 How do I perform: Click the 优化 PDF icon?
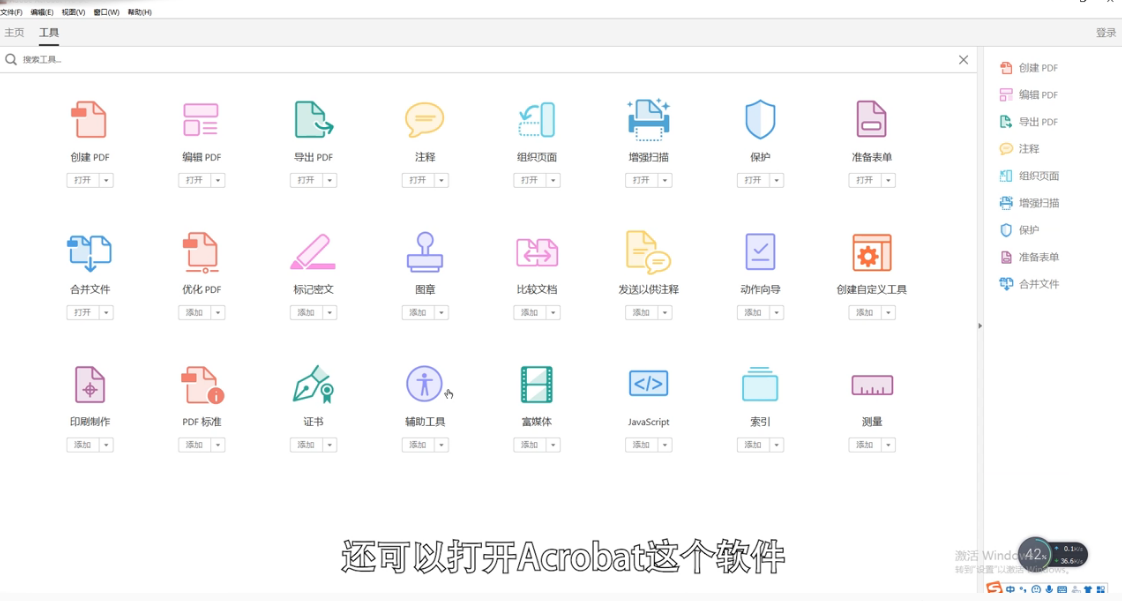pos(201,253)
